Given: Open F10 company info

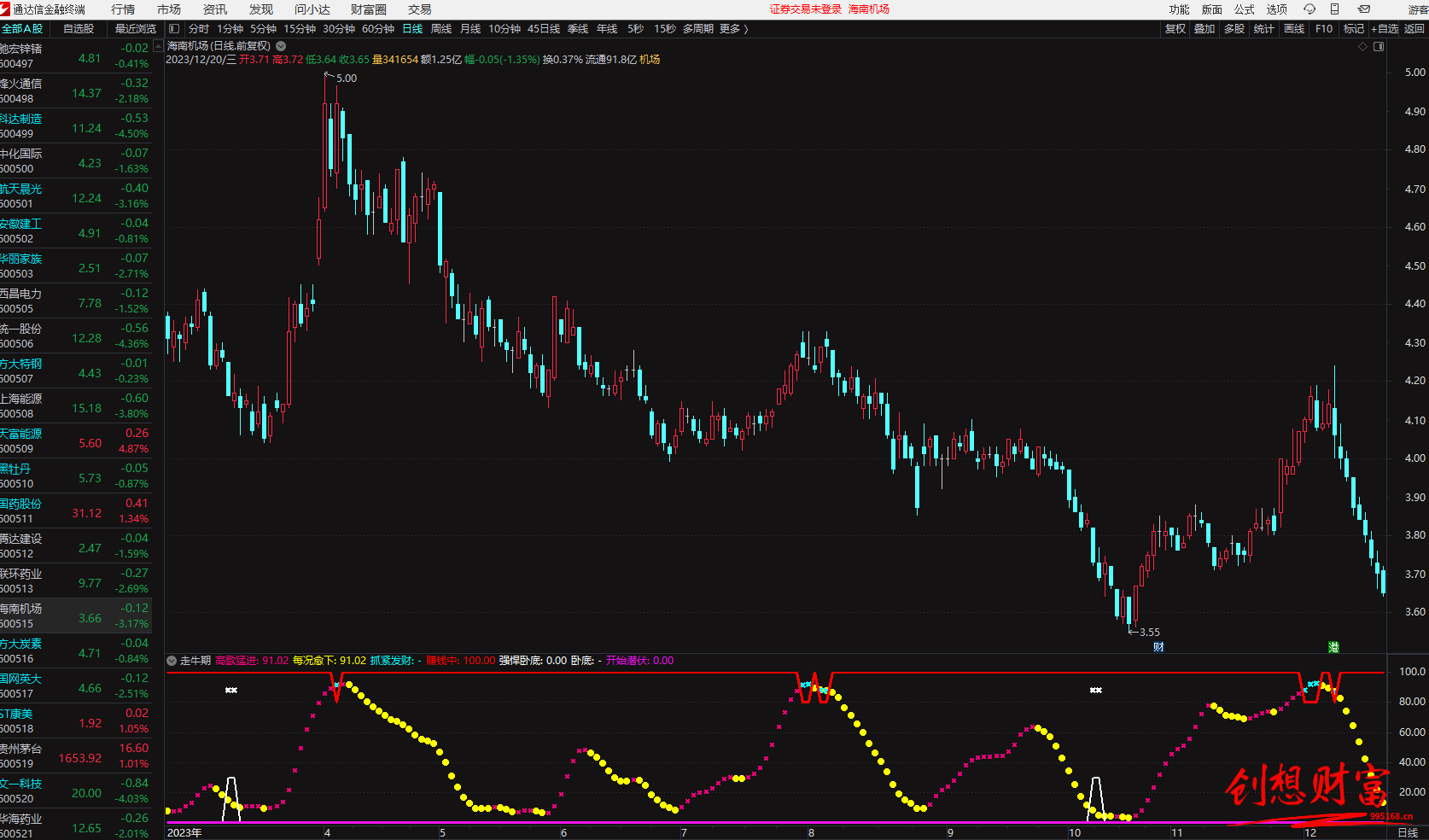Looking at the screenshot, I should click(1324, 29).
